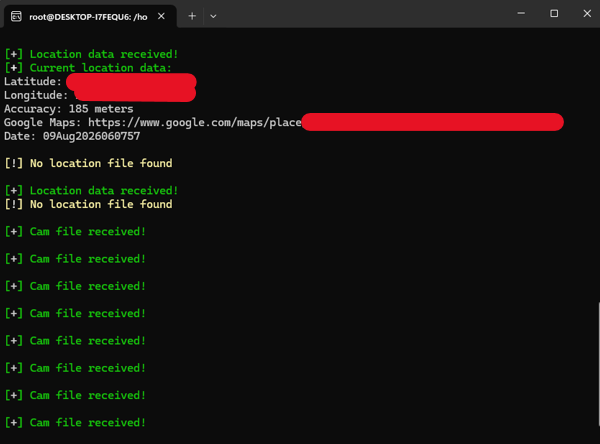Open the Google Maps URL link
Screen dimensions: 600x444
[195, 122]
